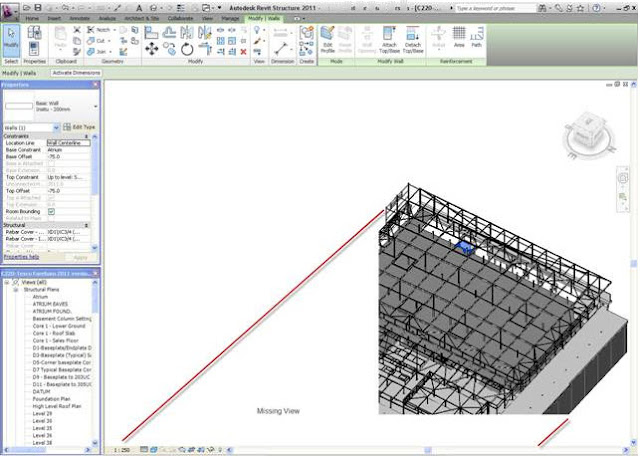The height and width of the screenshot is (456, 640).
Task: Click the Array tool icon
Action: pyautogui.click(x=220, y=41)
